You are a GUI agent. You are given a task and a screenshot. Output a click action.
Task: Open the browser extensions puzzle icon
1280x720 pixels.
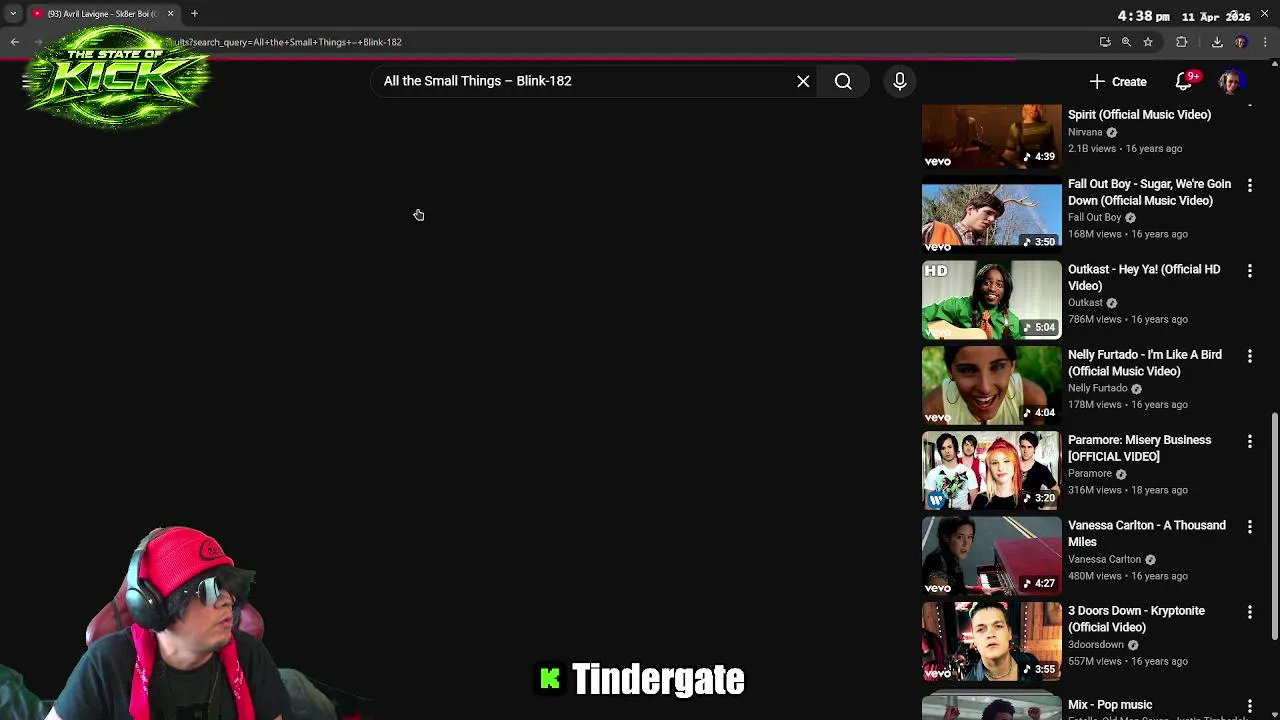pyautogui.click(x=1181, y=42)
